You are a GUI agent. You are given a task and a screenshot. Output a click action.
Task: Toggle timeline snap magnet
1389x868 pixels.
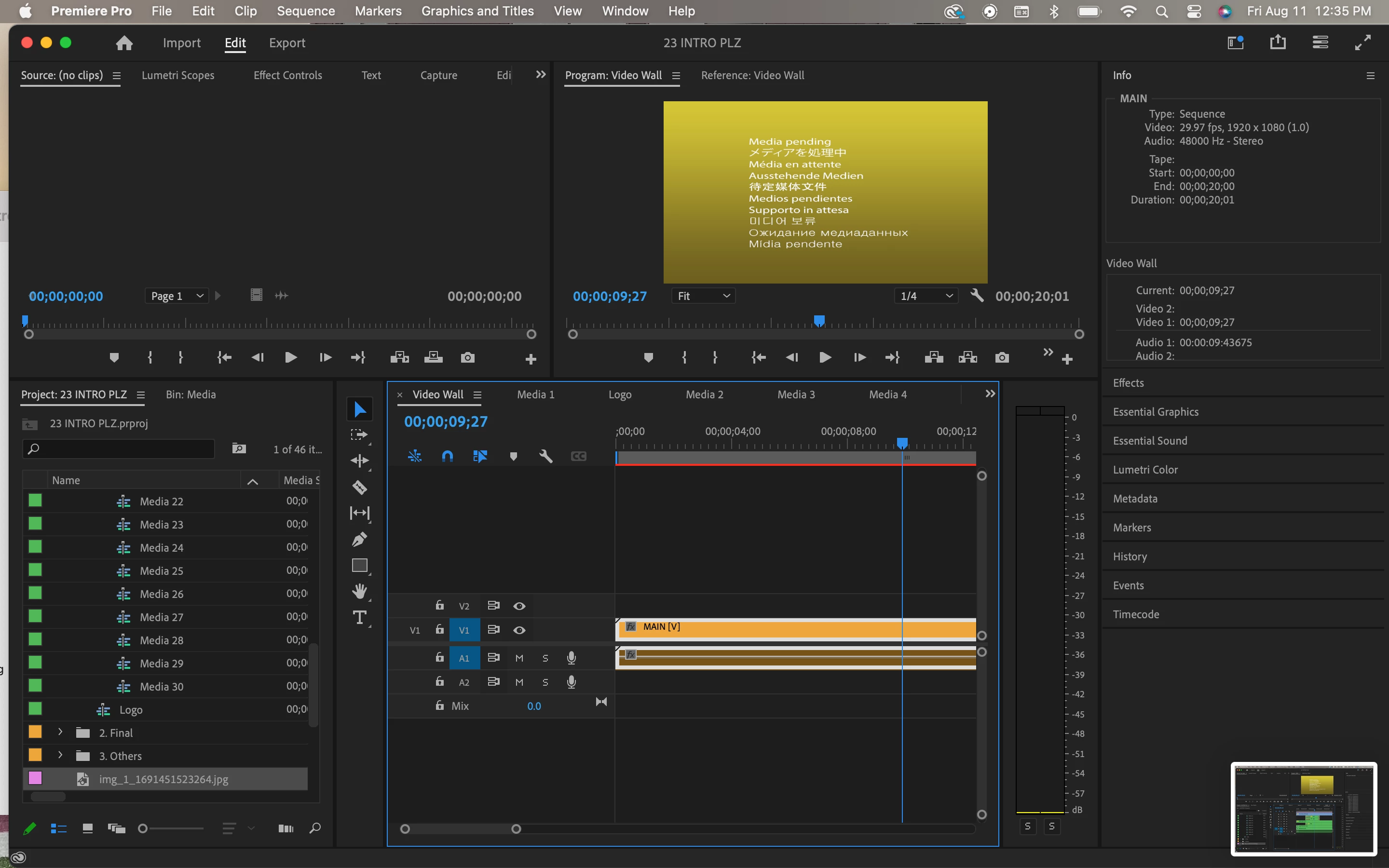click(x=447, y=456)
